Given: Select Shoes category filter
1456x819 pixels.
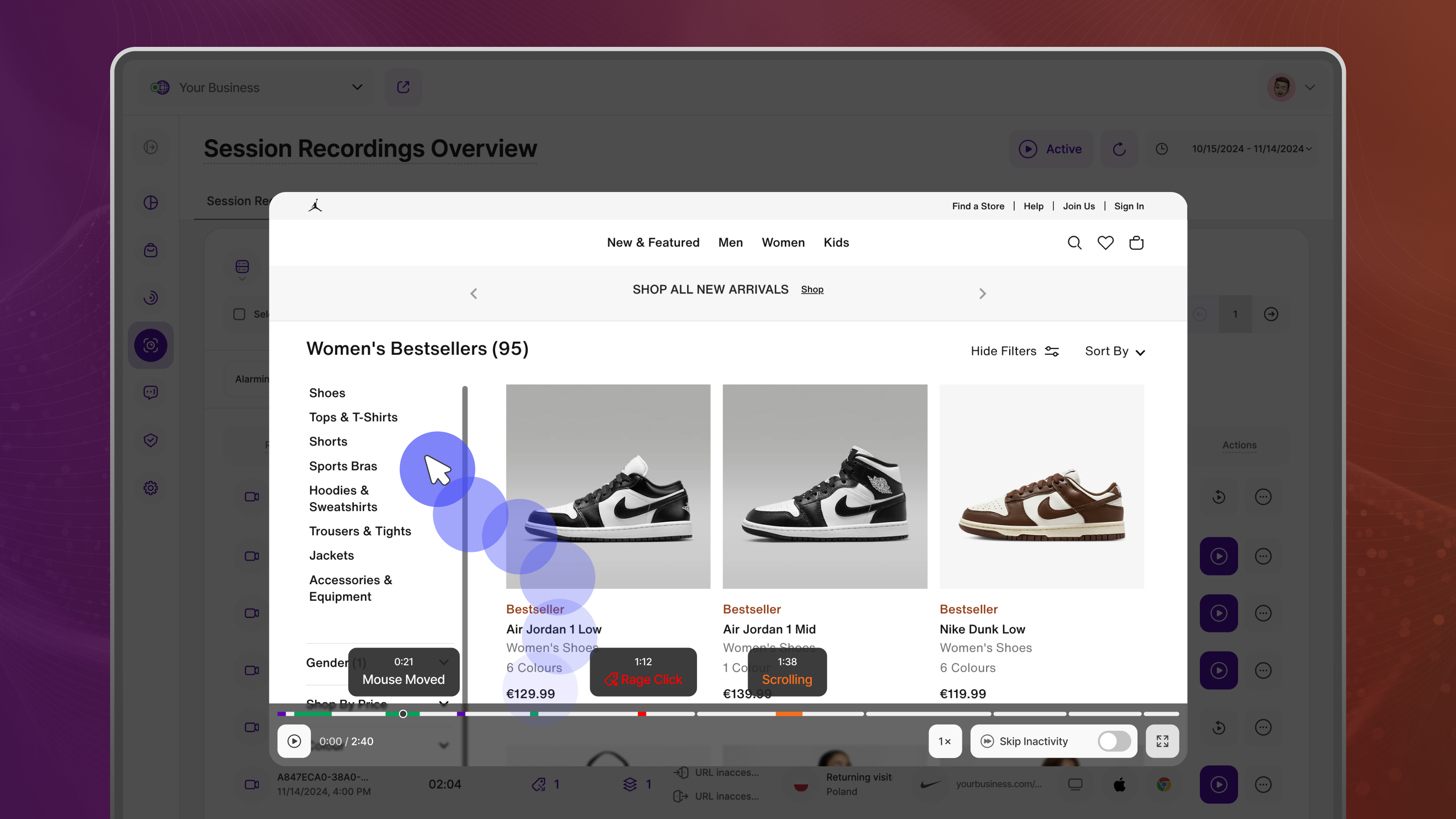Looking at the screenshot, I should point(327,393).
